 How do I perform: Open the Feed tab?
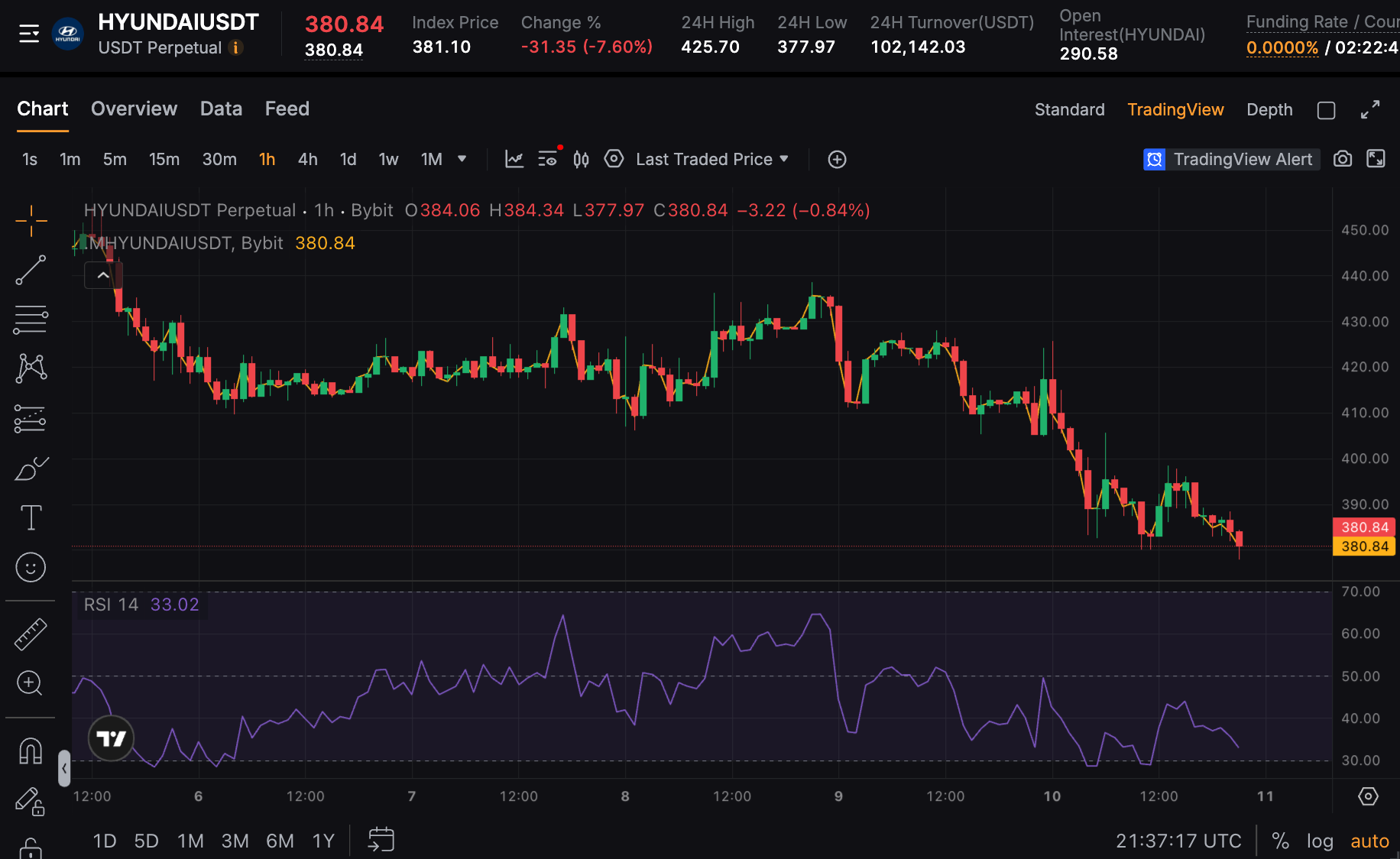(x=287, y=109)
